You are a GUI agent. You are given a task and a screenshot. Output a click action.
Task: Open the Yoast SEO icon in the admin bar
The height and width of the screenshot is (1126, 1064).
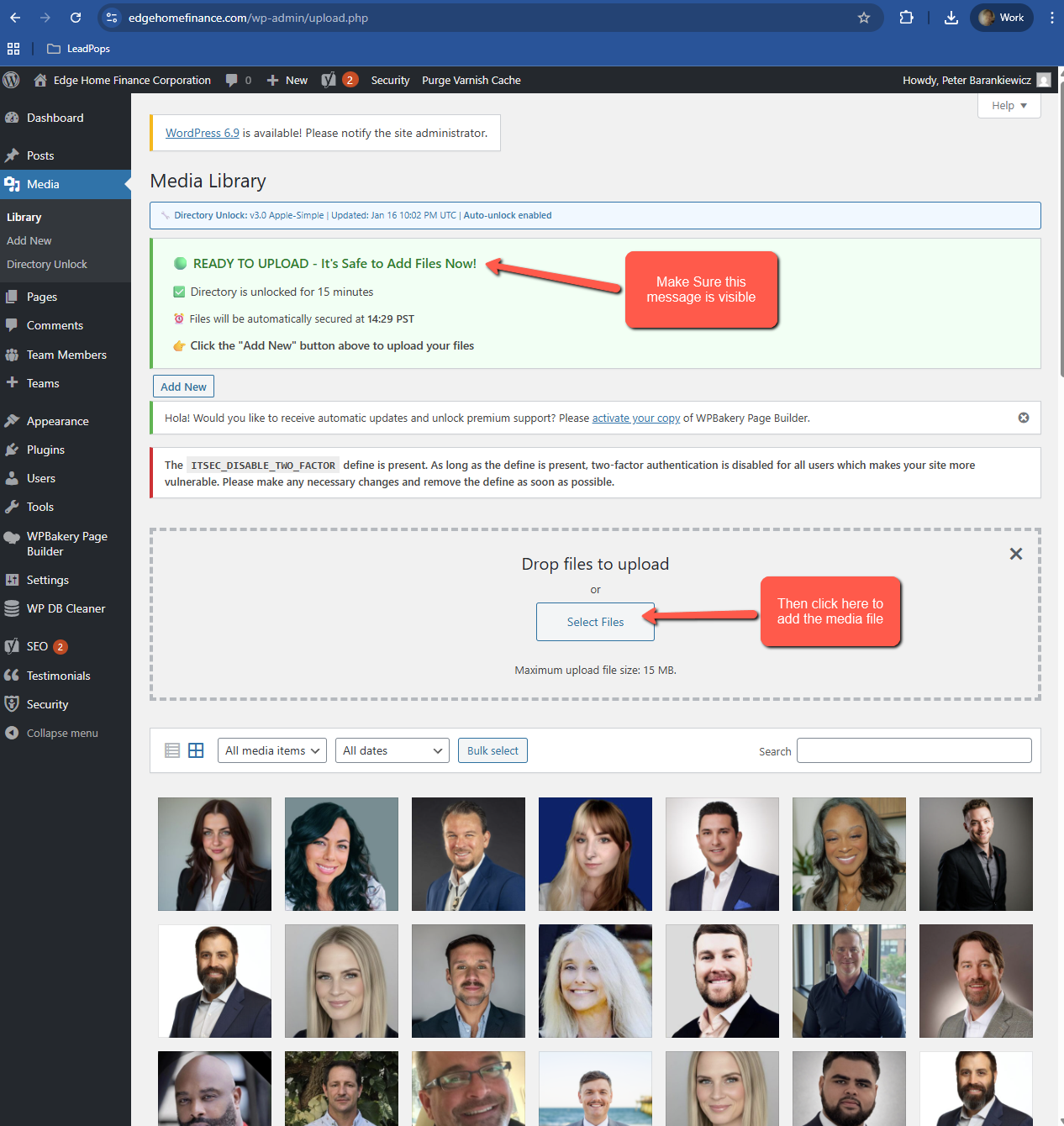click(339, 80)
